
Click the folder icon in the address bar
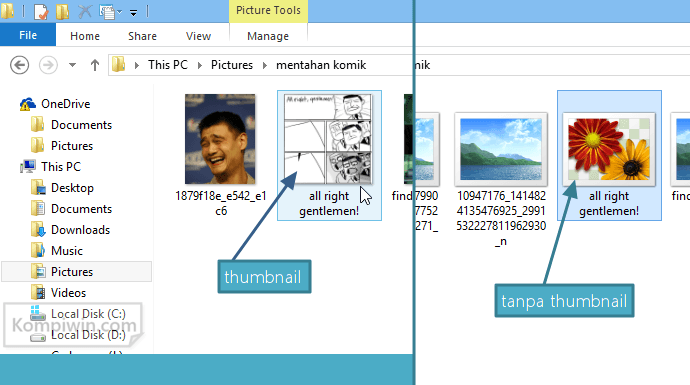(x=118, y=65)
